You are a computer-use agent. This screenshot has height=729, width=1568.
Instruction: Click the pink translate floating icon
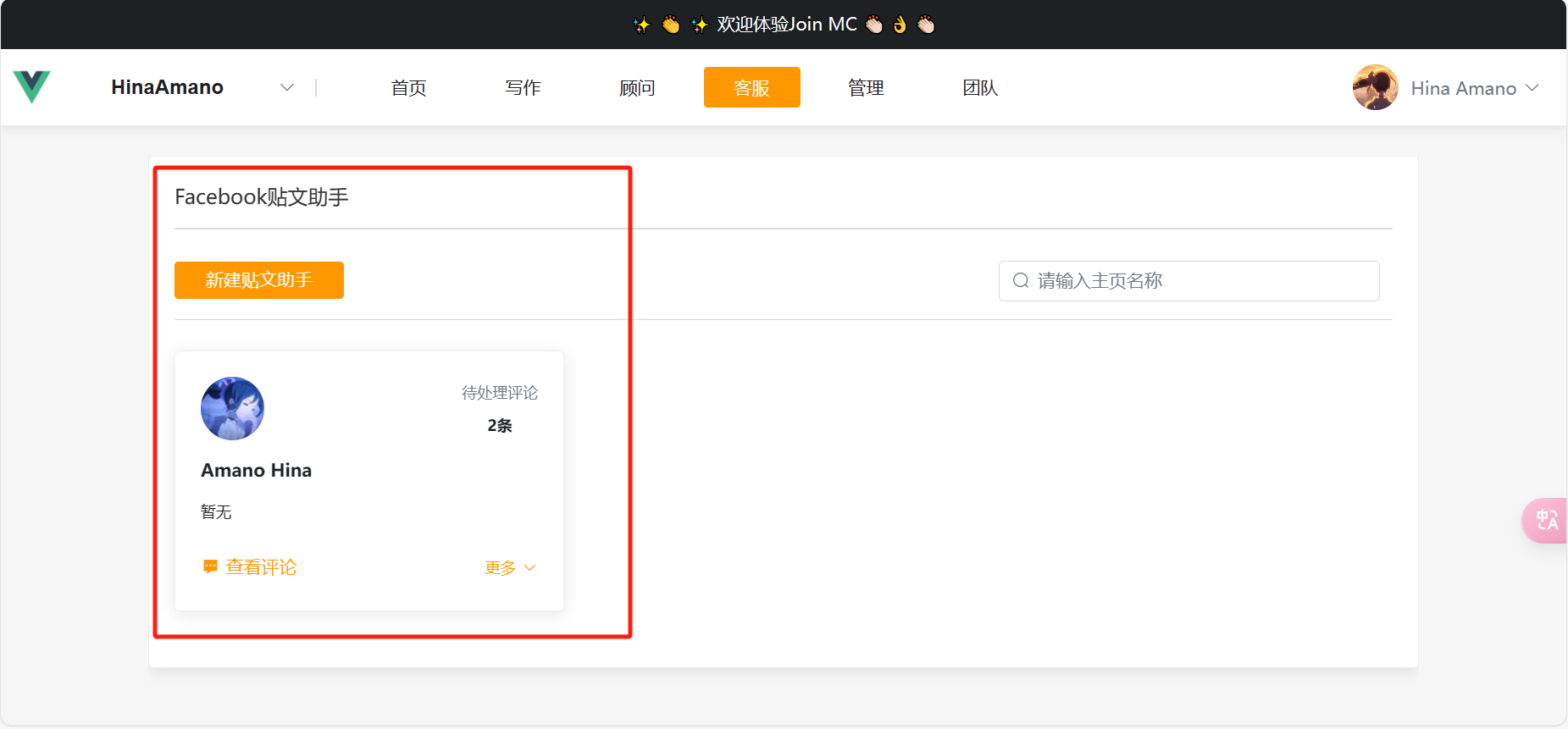1546,520
